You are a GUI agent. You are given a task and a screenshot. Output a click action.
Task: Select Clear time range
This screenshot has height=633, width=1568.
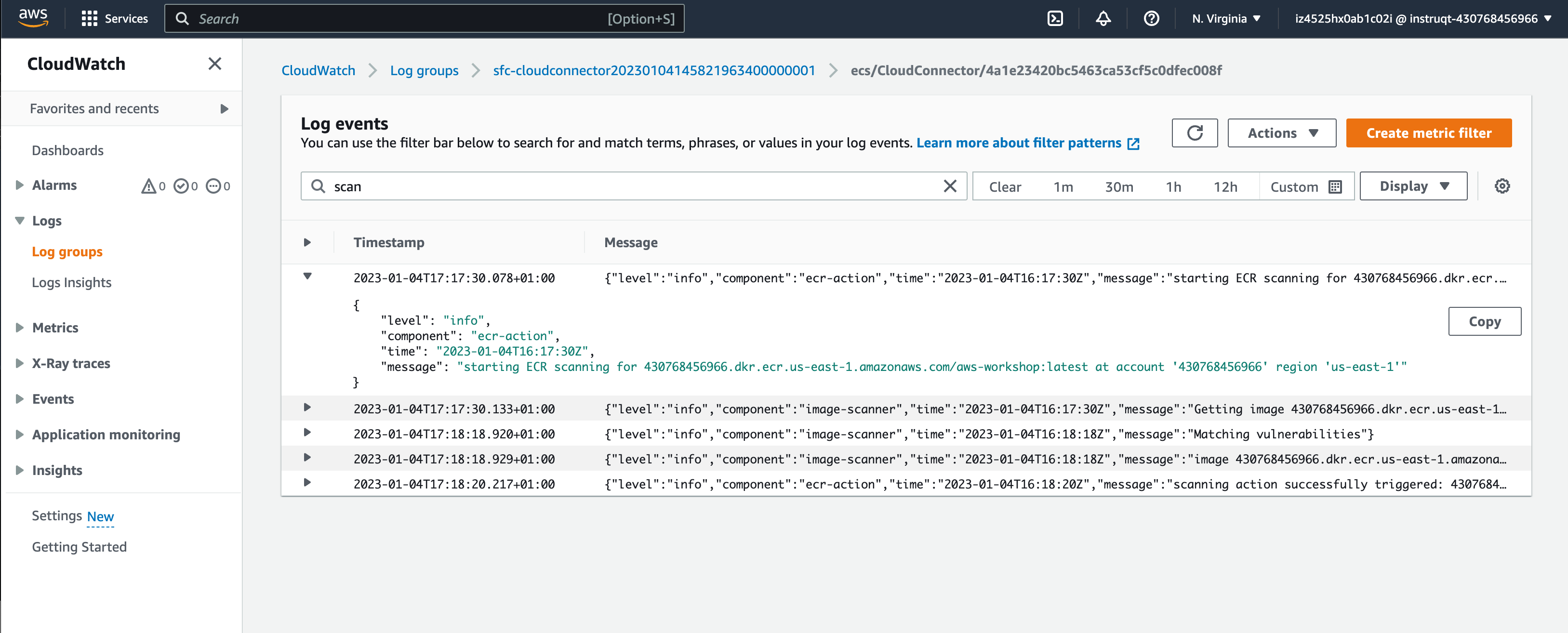[x=1004, y=186]
